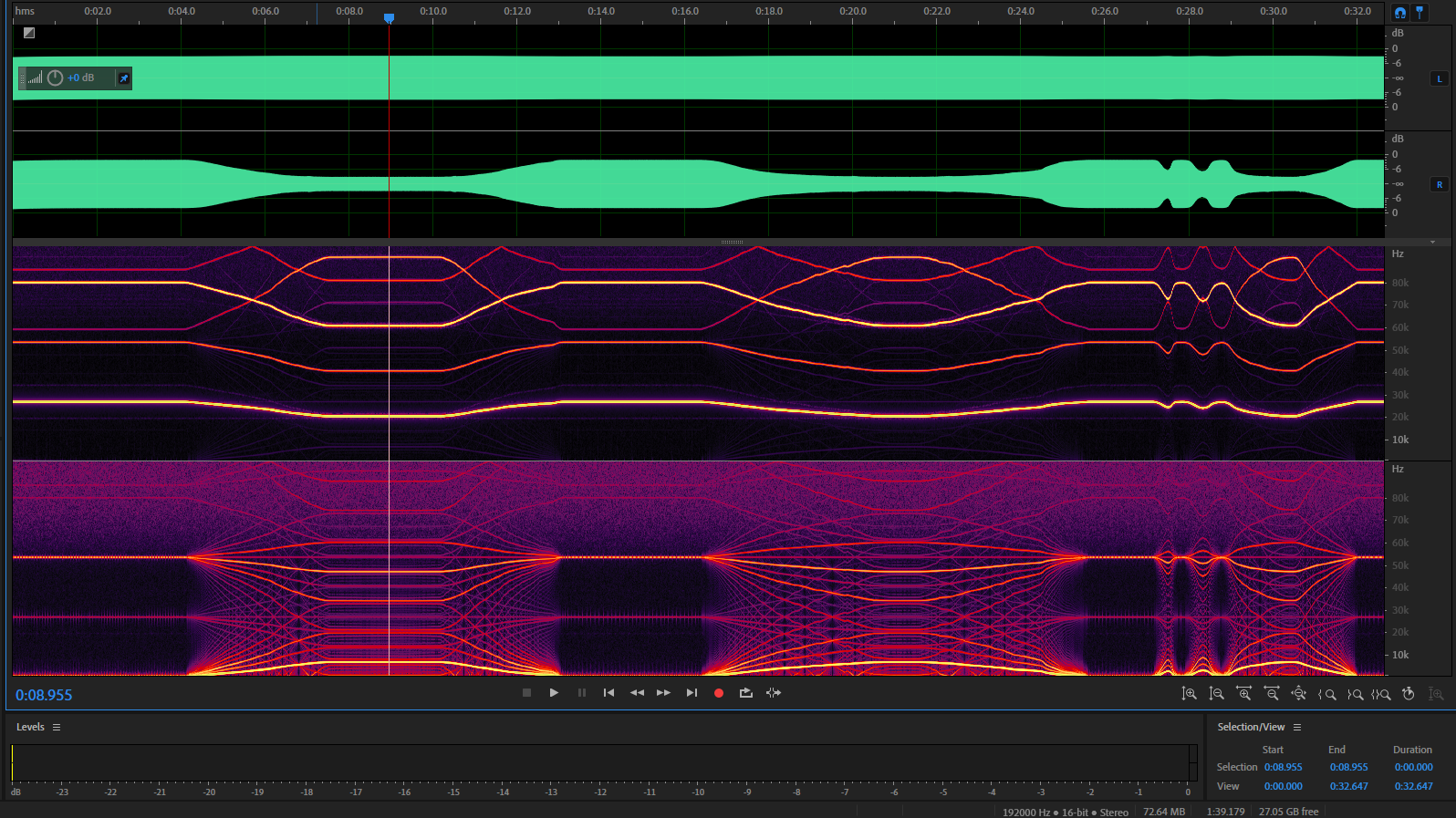This screenshot has height=818, width=1456.
Task: Collapse the spectral display with small arrow
Action: tap(1432, 242)
